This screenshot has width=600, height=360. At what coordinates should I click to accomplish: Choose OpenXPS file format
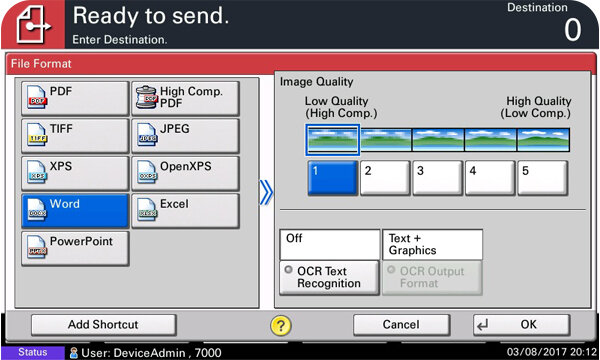pyautogui.click(x=186, y=173)
